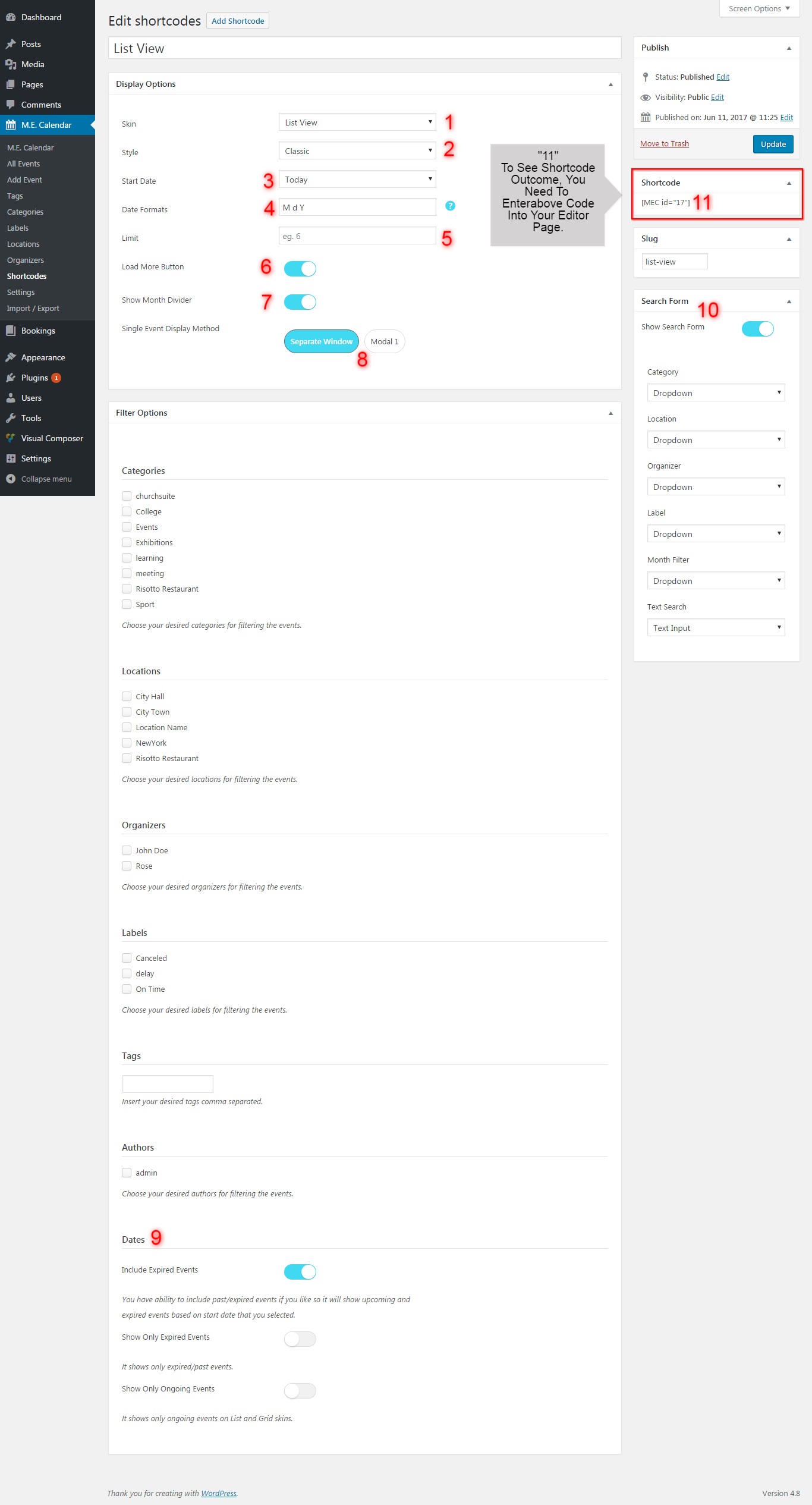
Task: Check the Risotto Restaurant category checkbox
Action: [x=127, y=589]
